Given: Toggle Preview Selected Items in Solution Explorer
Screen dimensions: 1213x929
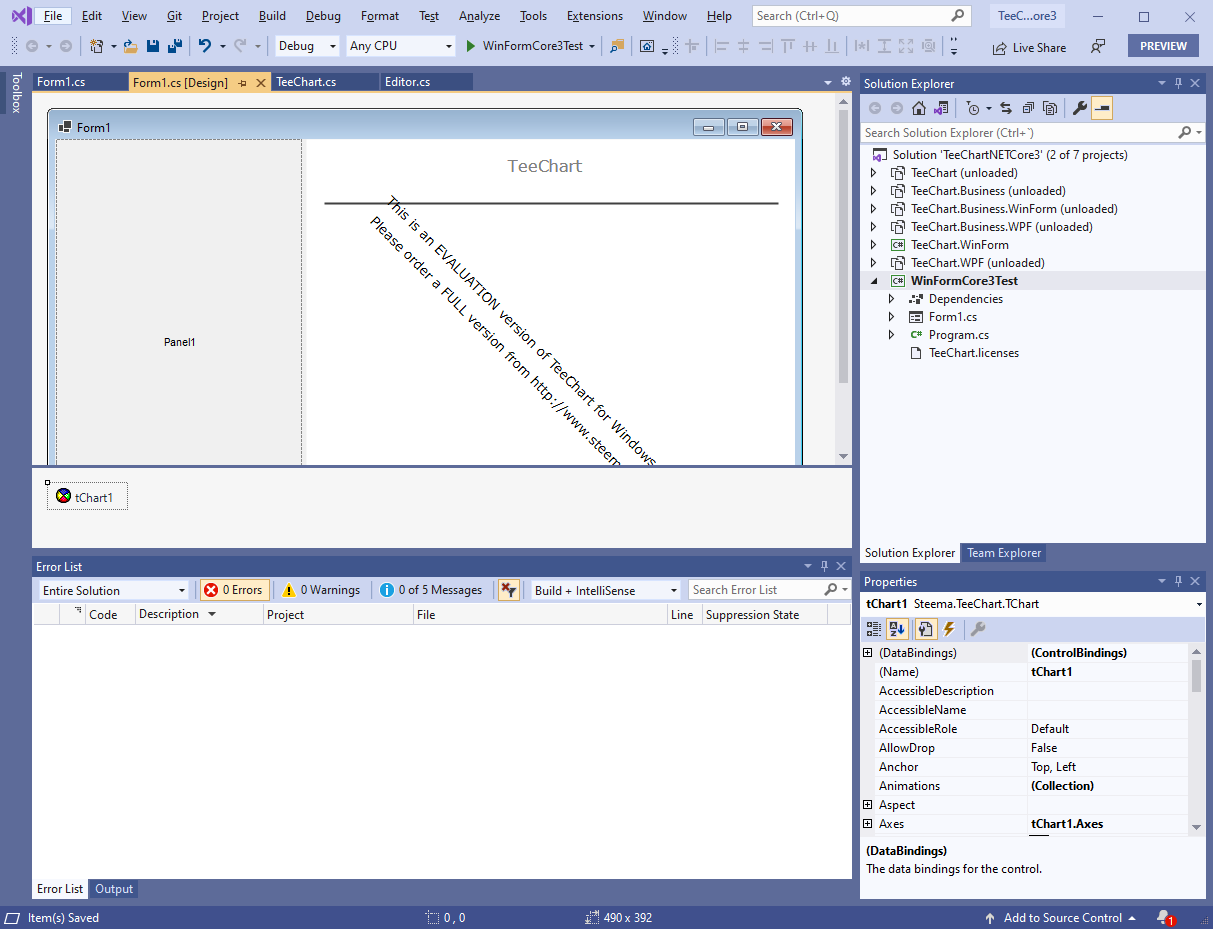Looking at the screenshot, I should pyautogui.click(x=1101, y=108).
